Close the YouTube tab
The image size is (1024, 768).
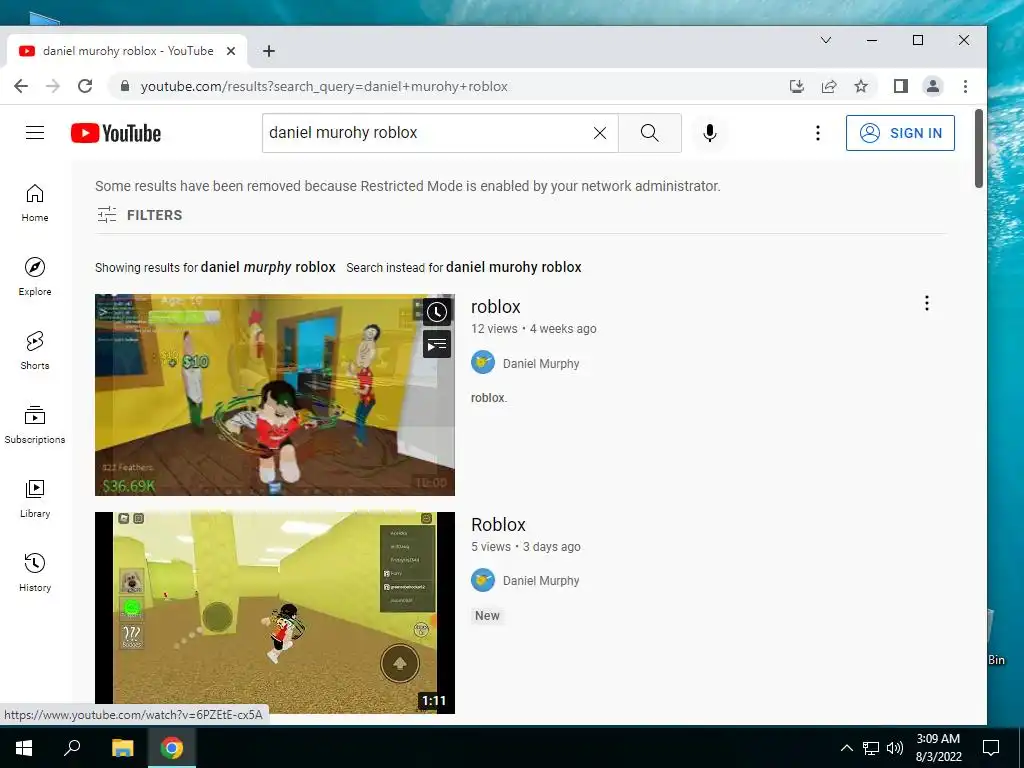tap(231, 51)
